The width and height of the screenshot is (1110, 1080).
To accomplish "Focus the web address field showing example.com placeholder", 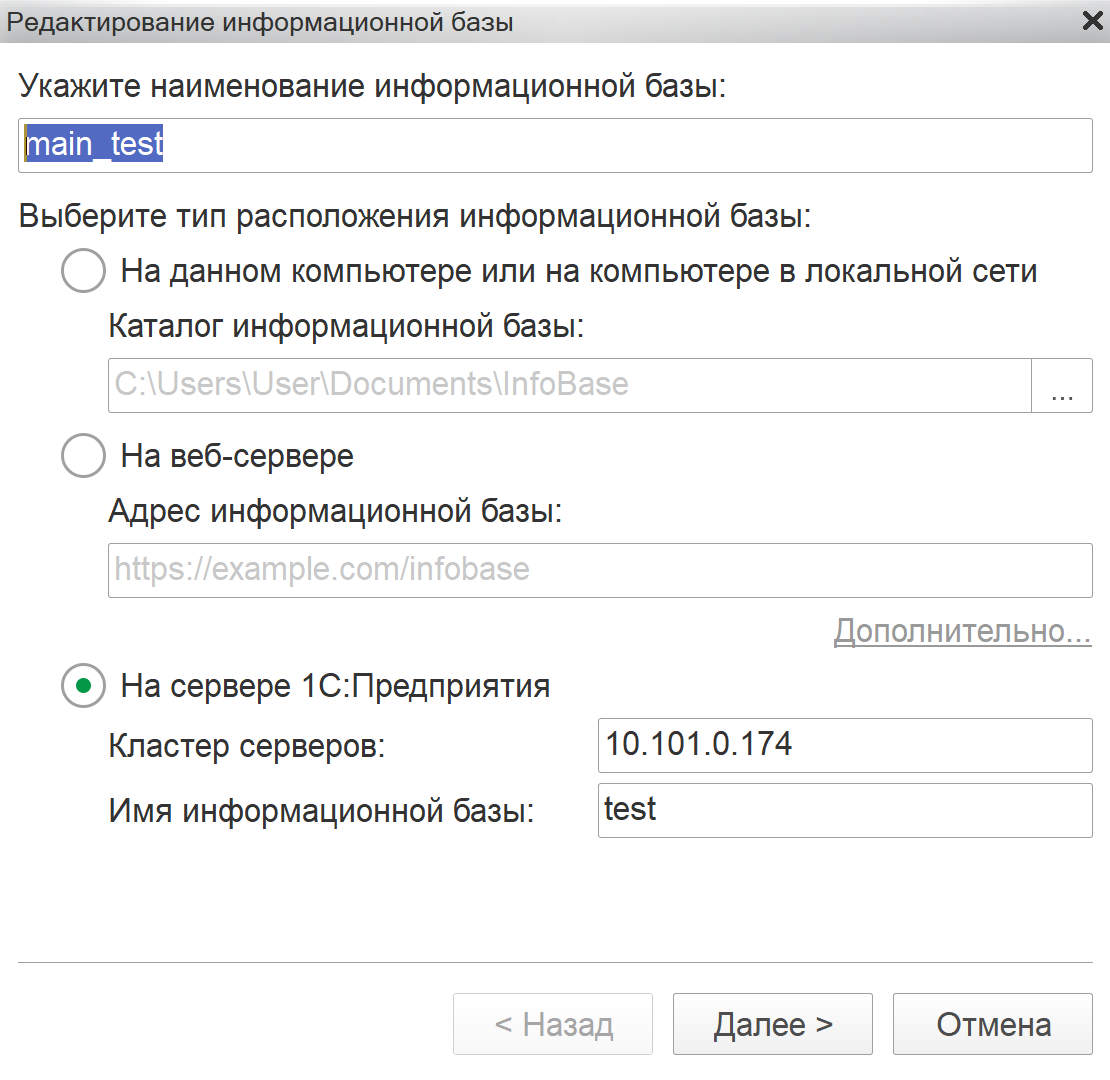I will tap(600, 570).
